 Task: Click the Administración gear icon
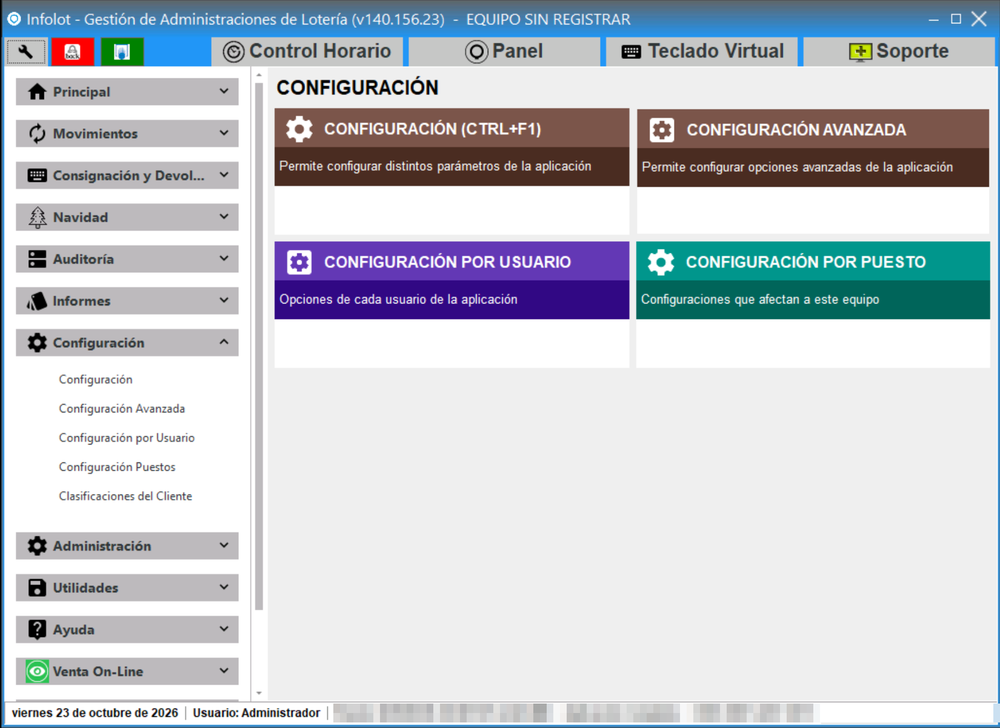click(x=37, y=546)
